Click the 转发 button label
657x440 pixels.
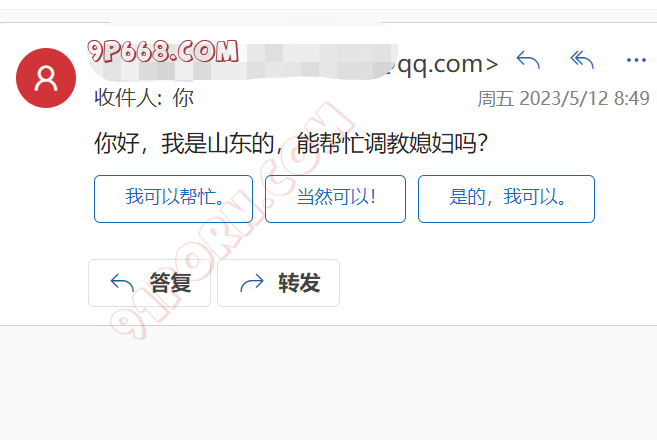[x=299, y=283]
